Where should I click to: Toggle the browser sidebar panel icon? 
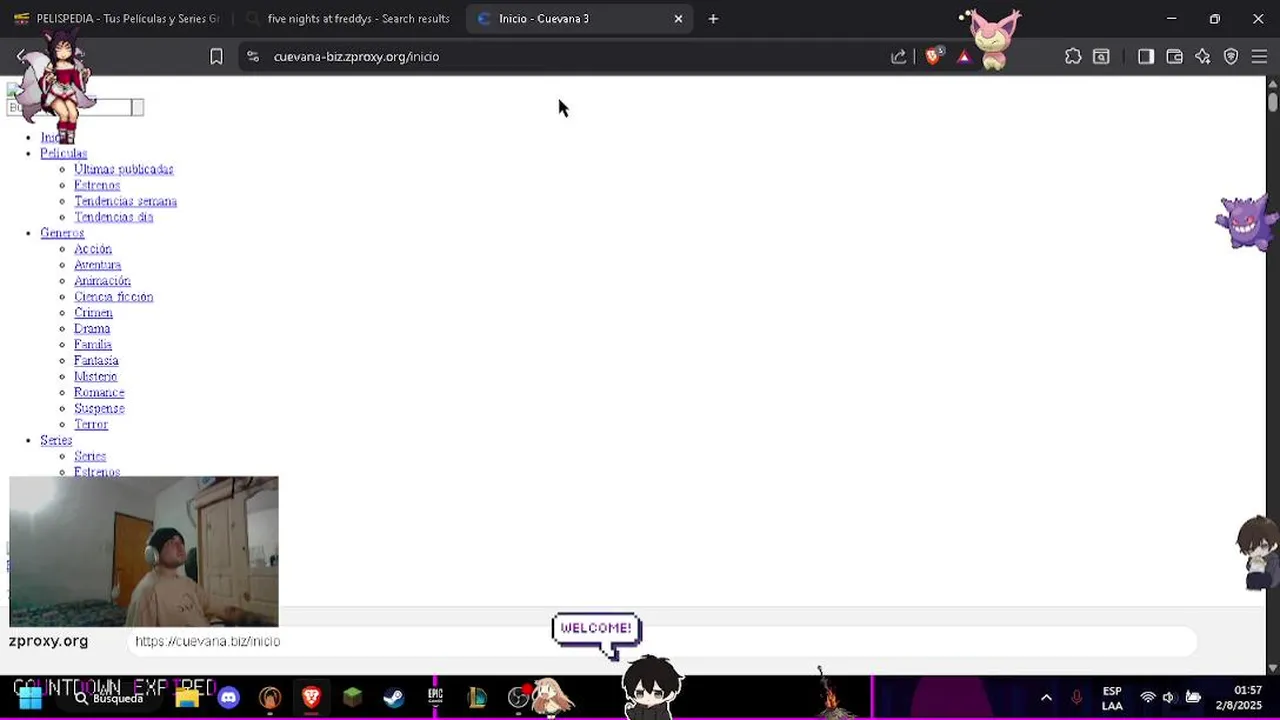tap(1146, 57)
